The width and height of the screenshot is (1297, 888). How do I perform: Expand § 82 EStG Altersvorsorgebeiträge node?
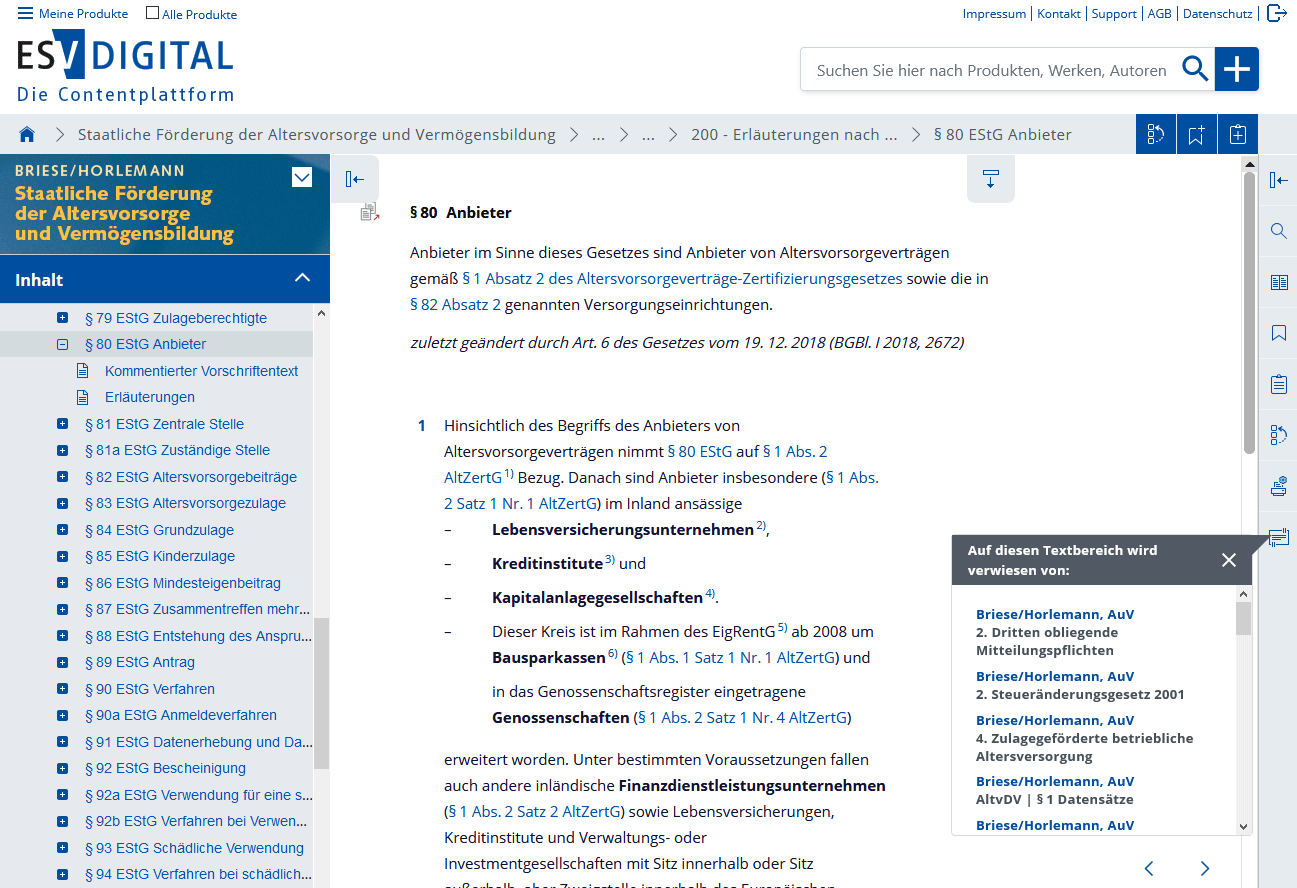click(x=62, y=477)
